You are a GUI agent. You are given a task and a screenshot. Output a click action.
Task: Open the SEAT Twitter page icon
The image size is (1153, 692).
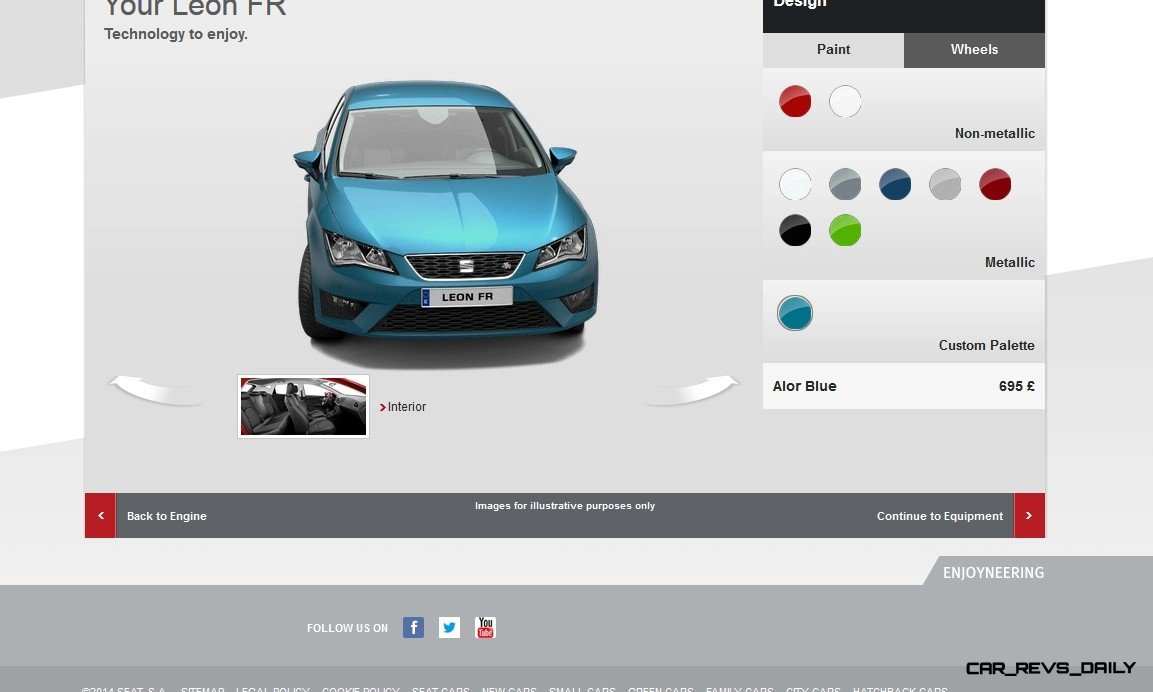coord(449,627)
